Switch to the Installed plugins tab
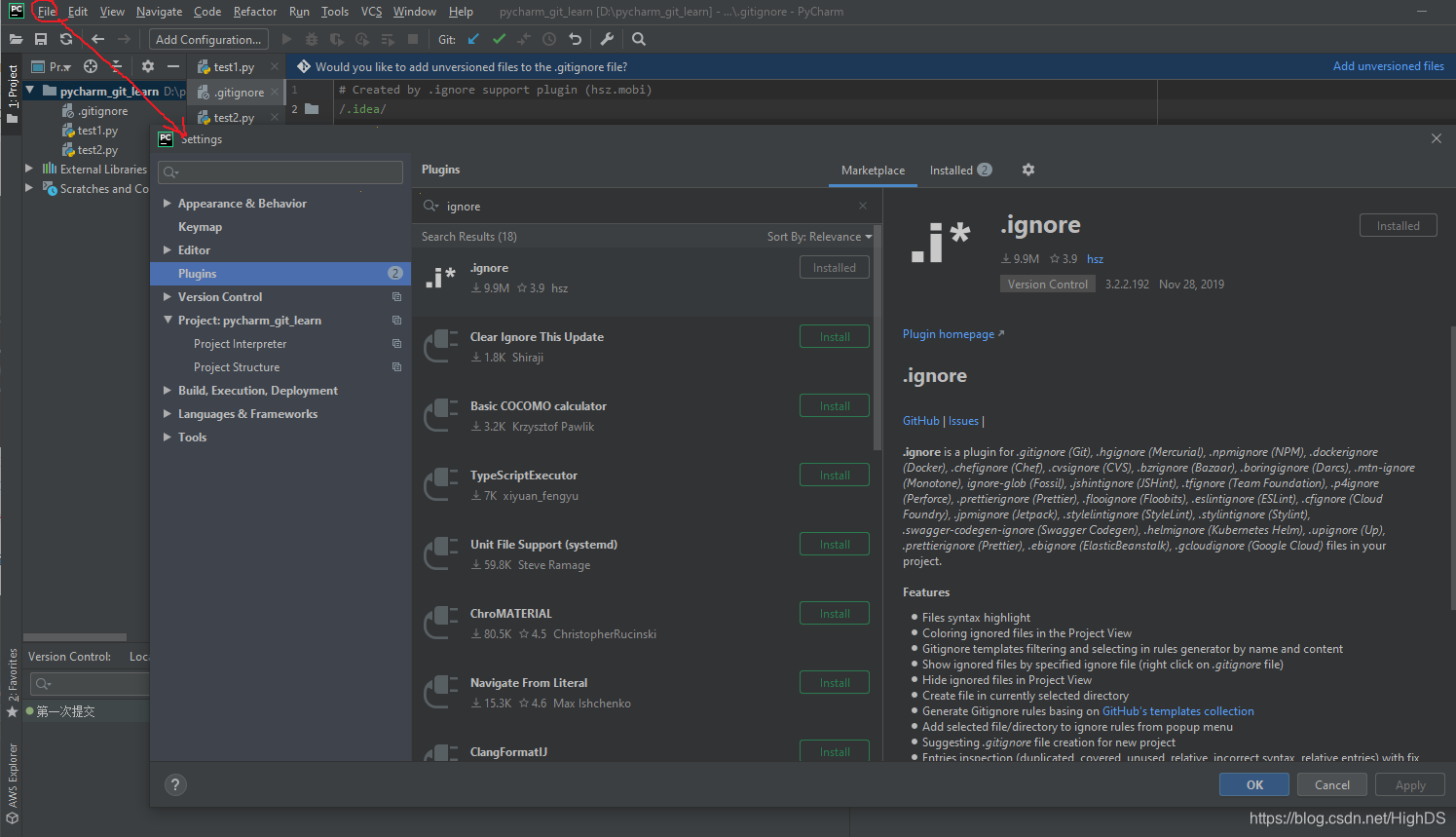1456x837 pixels. (x=960, y=171)
